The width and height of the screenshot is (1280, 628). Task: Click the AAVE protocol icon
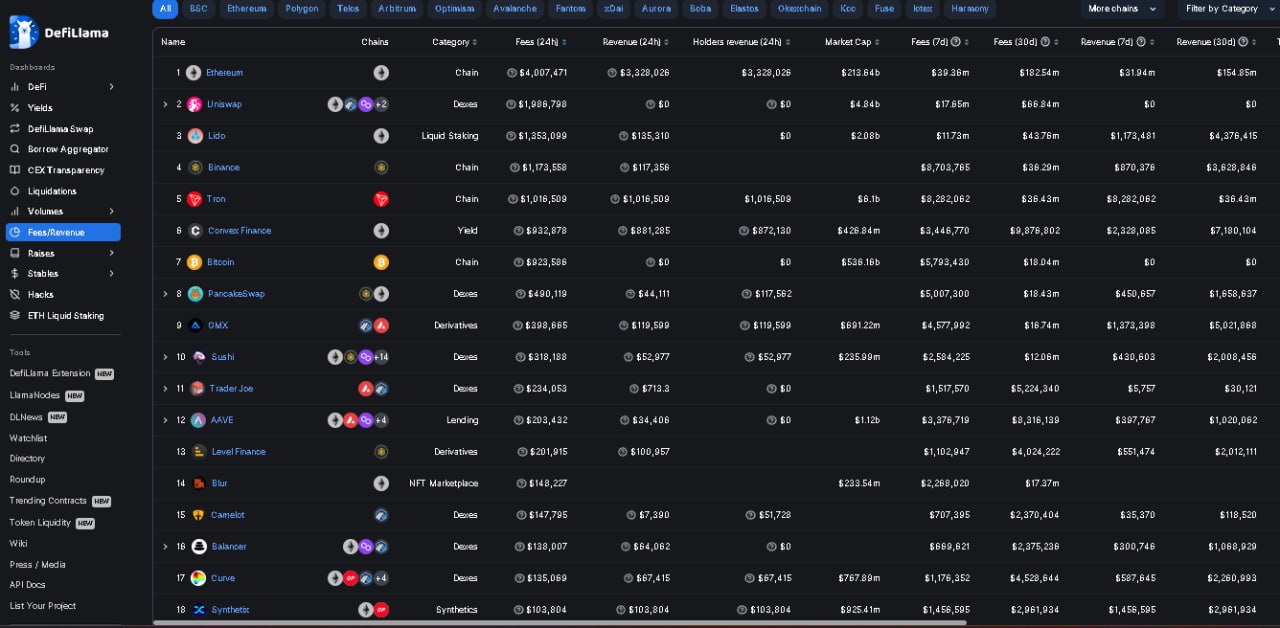(199, 420)
